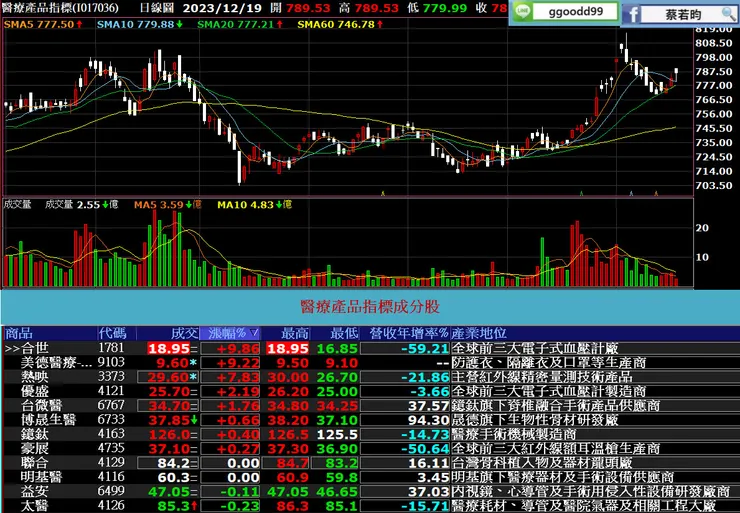
Task: Click the green LINE icon
Action: (521, 12)
